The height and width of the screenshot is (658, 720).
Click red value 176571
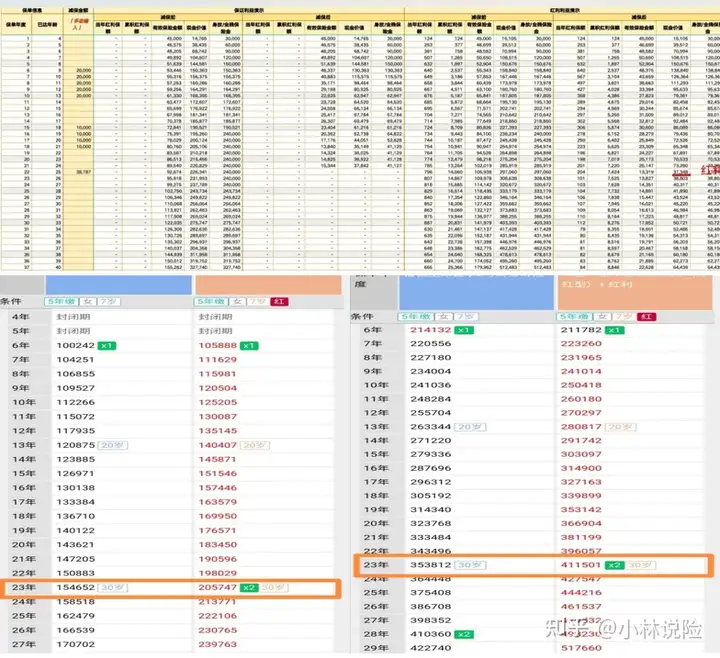tap(218, 531)
